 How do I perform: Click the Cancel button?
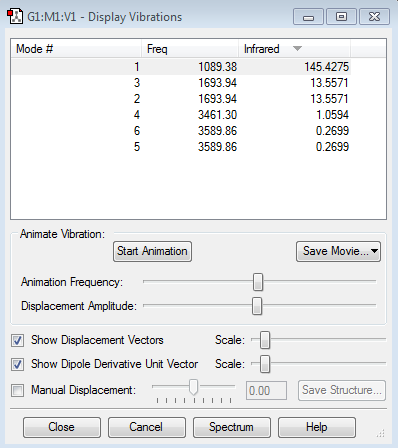pos(147,427)
